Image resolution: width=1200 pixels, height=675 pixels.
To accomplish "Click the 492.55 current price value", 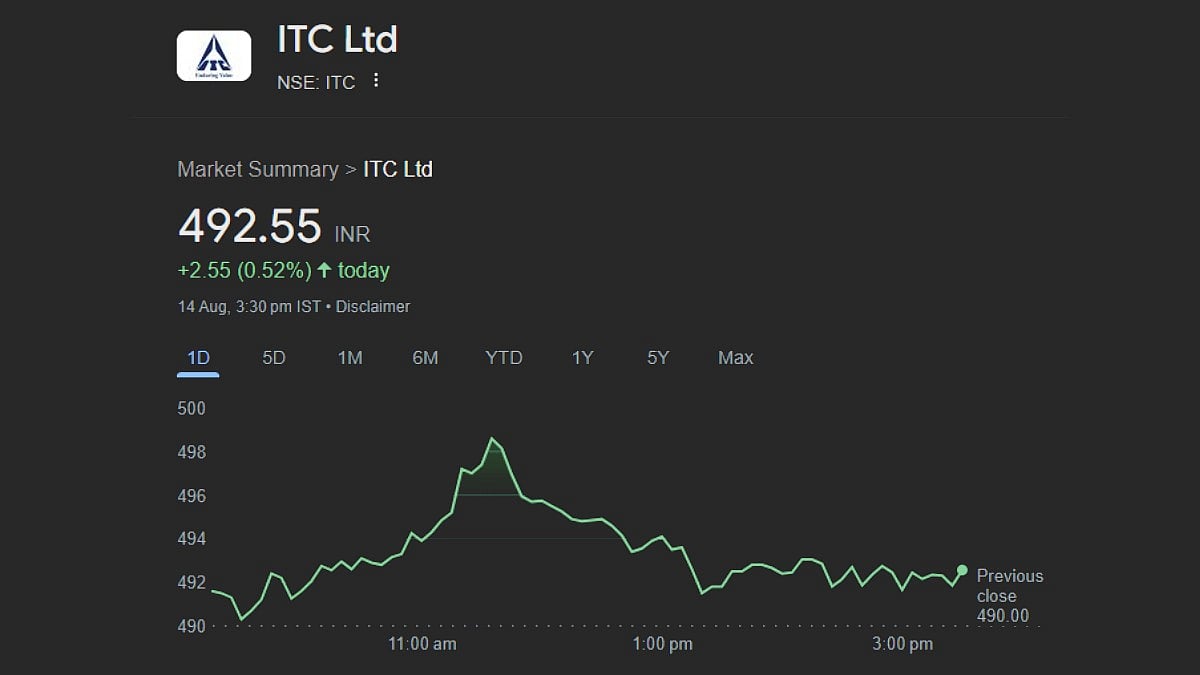I will pos(250,226).
